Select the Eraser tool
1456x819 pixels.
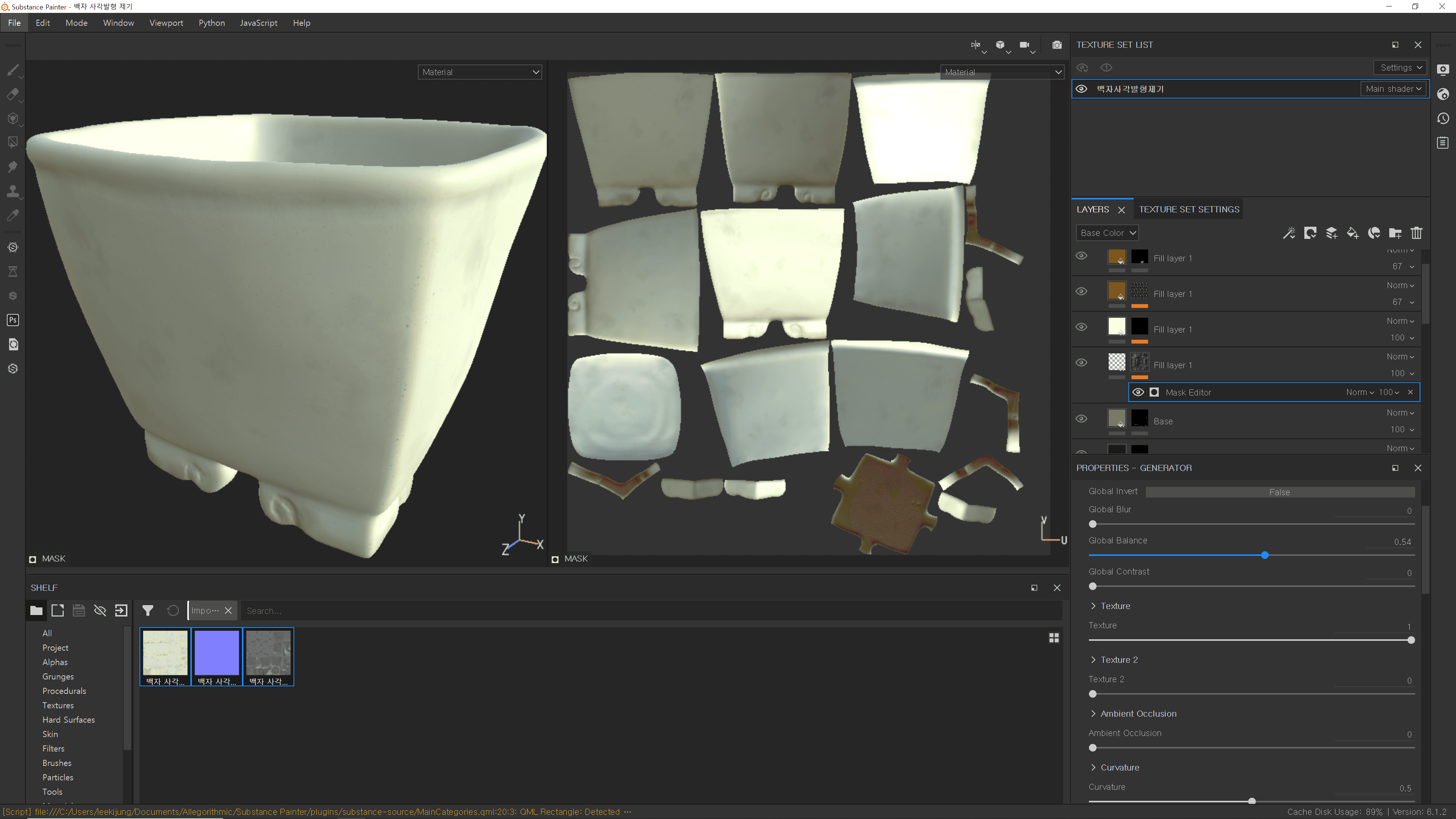coord(13,94)
